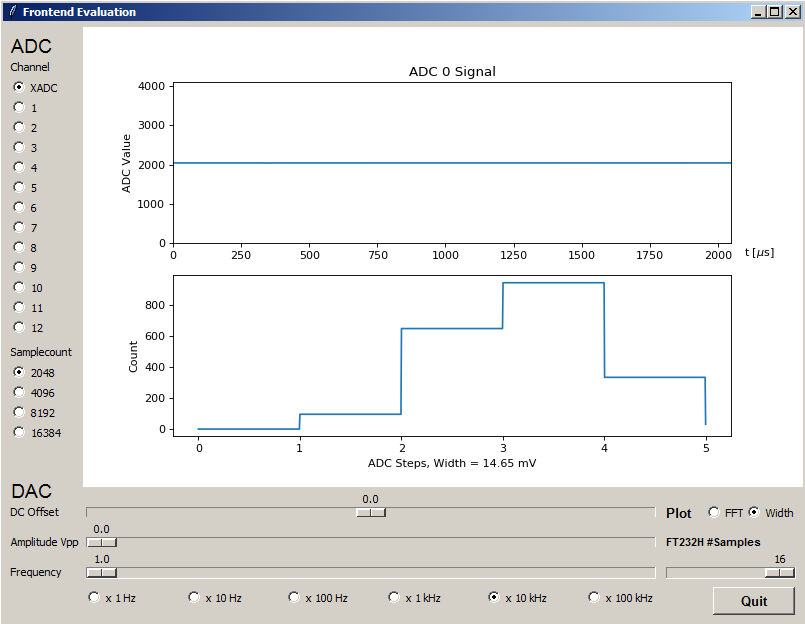Switch plot mode to FFT
This screenshot has height=624, width=805.
tap(714, 513)
